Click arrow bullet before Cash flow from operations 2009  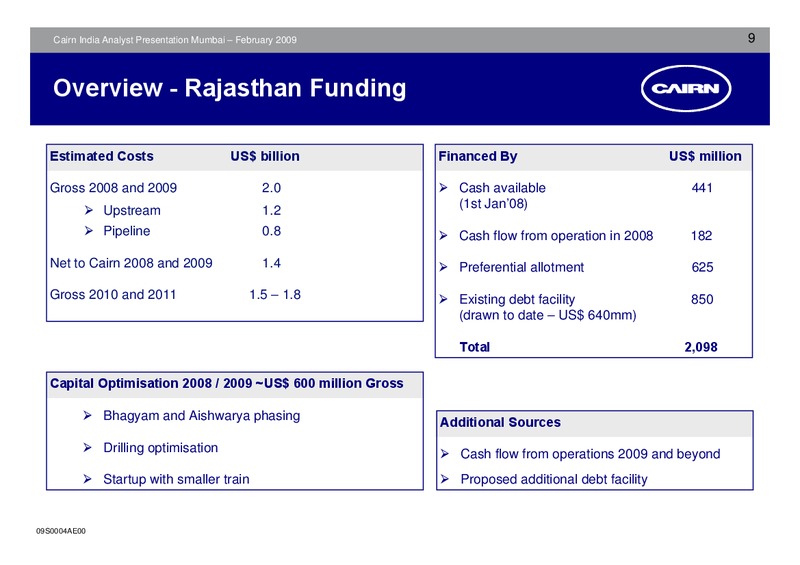tap(445, 454)
